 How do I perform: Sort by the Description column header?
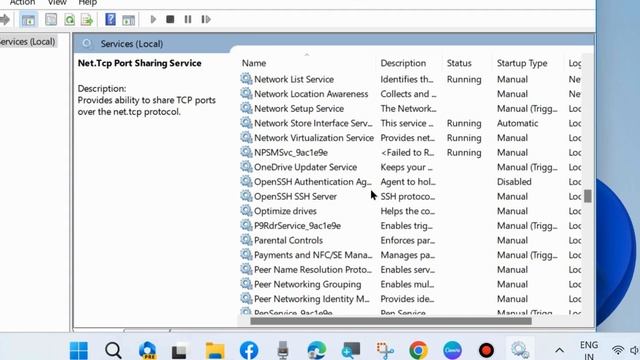(x=403, y=63)
